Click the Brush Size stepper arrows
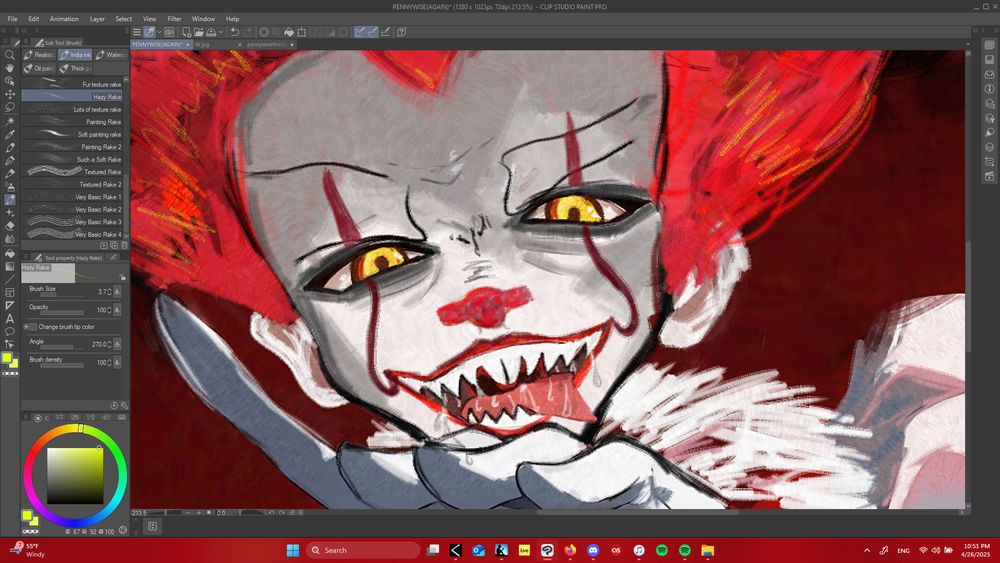Viewport: 1000px width, 563px height. pos(109,291)
